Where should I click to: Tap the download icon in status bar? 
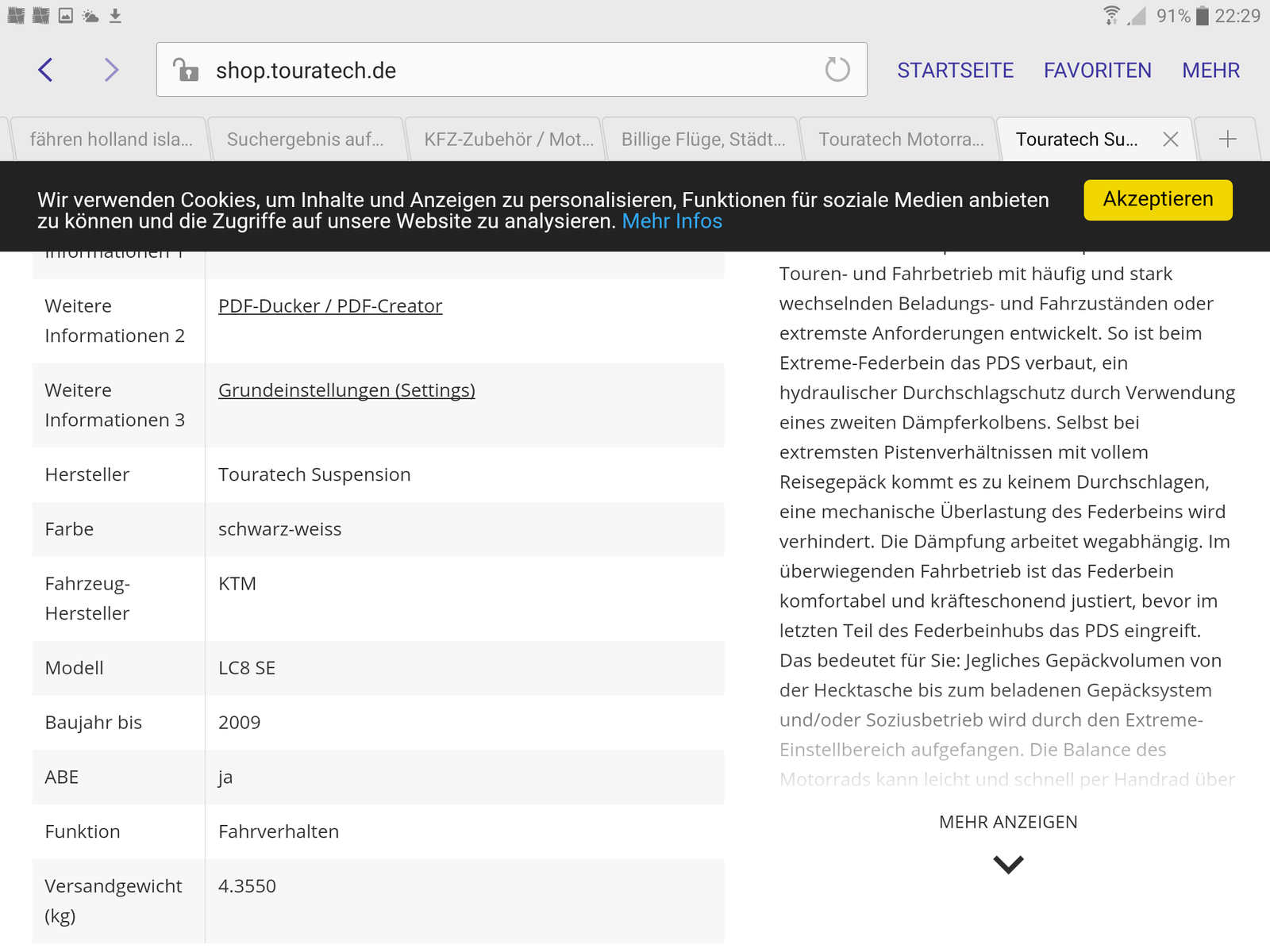[x=115, y=16]
